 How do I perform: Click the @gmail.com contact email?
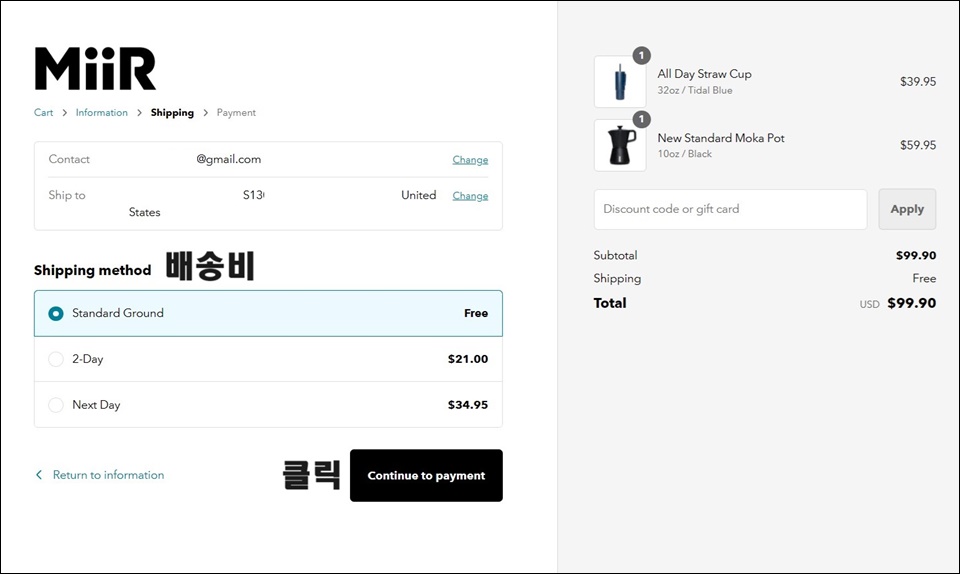click(x=228, y=159)
